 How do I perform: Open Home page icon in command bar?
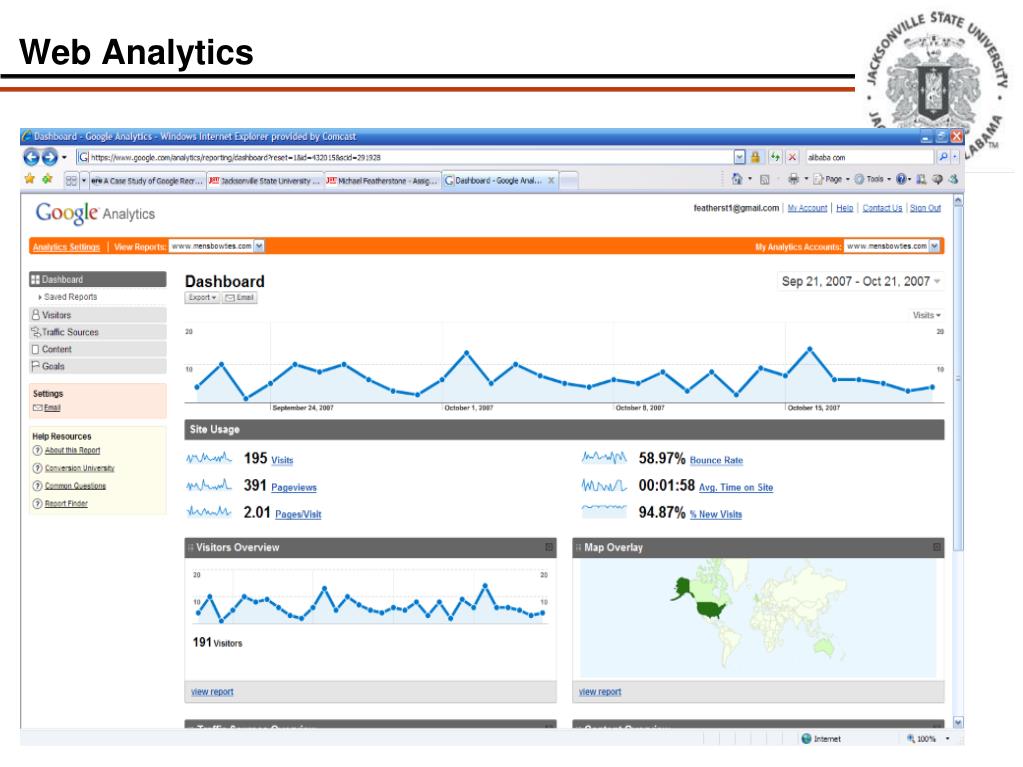point(737,179)
